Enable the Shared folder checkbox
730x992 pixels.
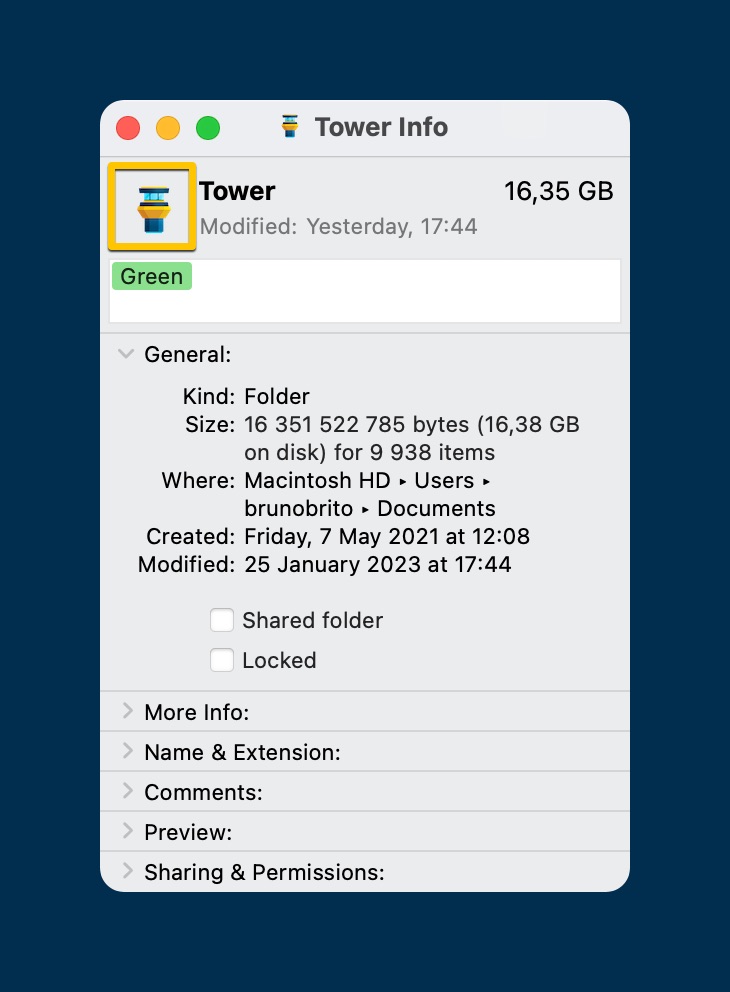[x=222, y=621]
